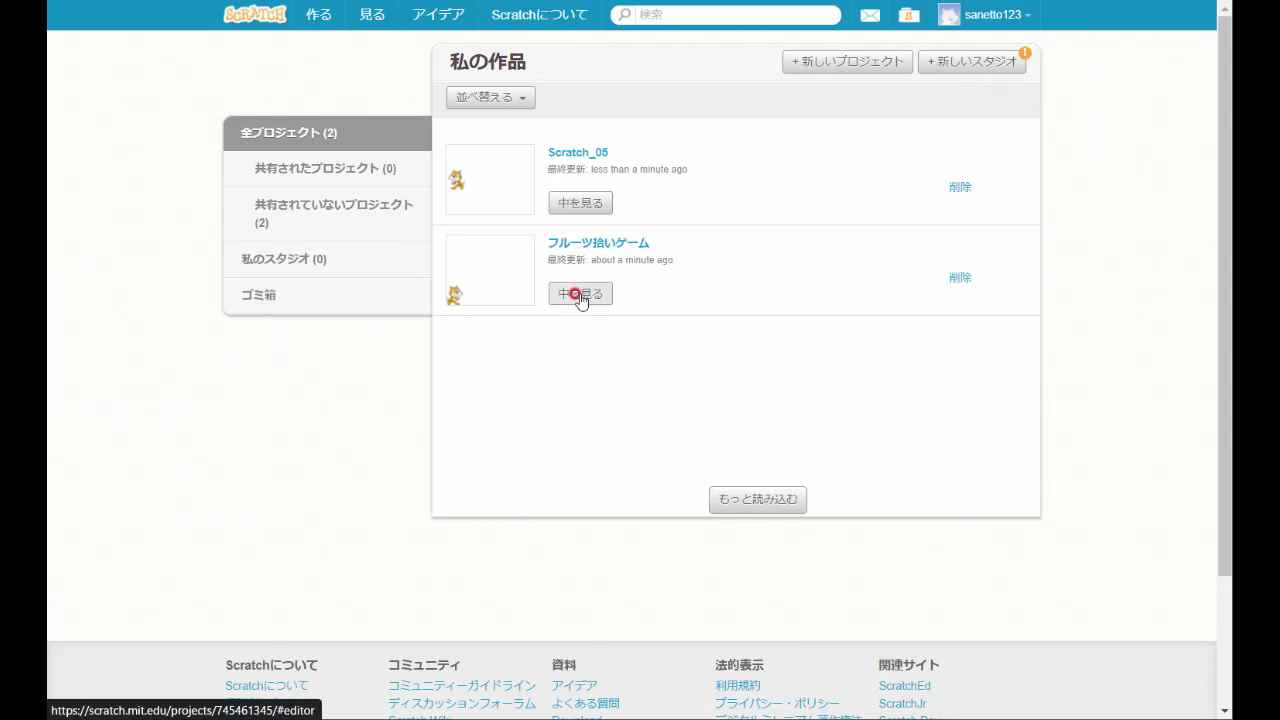Open the 並べ替える sort dropdown
The height and width of the screenshot is (720, 1280).
[x=491, y=97]
